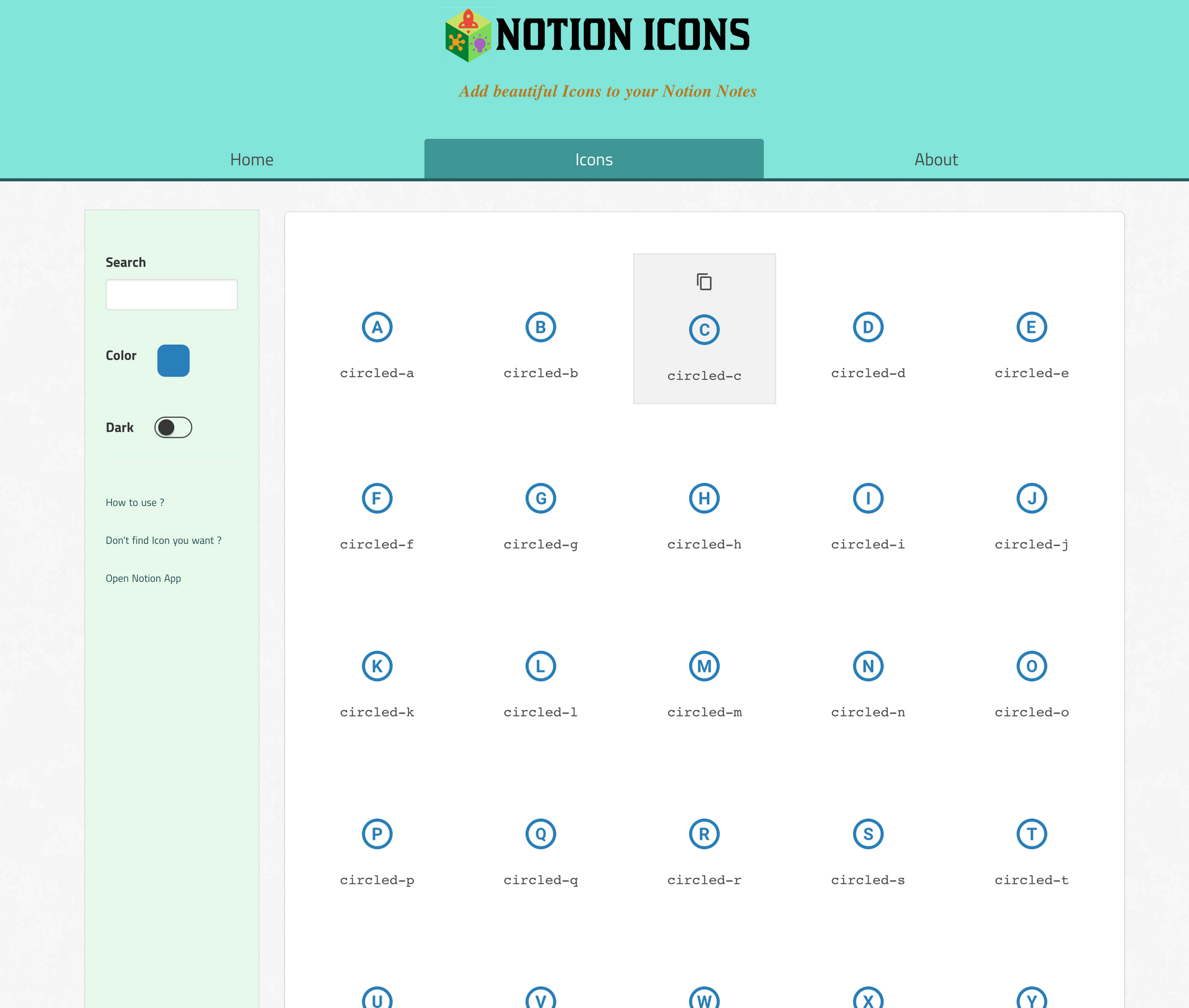1189x1008 pixels.
Task: Pick the circled-h icon
Action: point(704,498)
